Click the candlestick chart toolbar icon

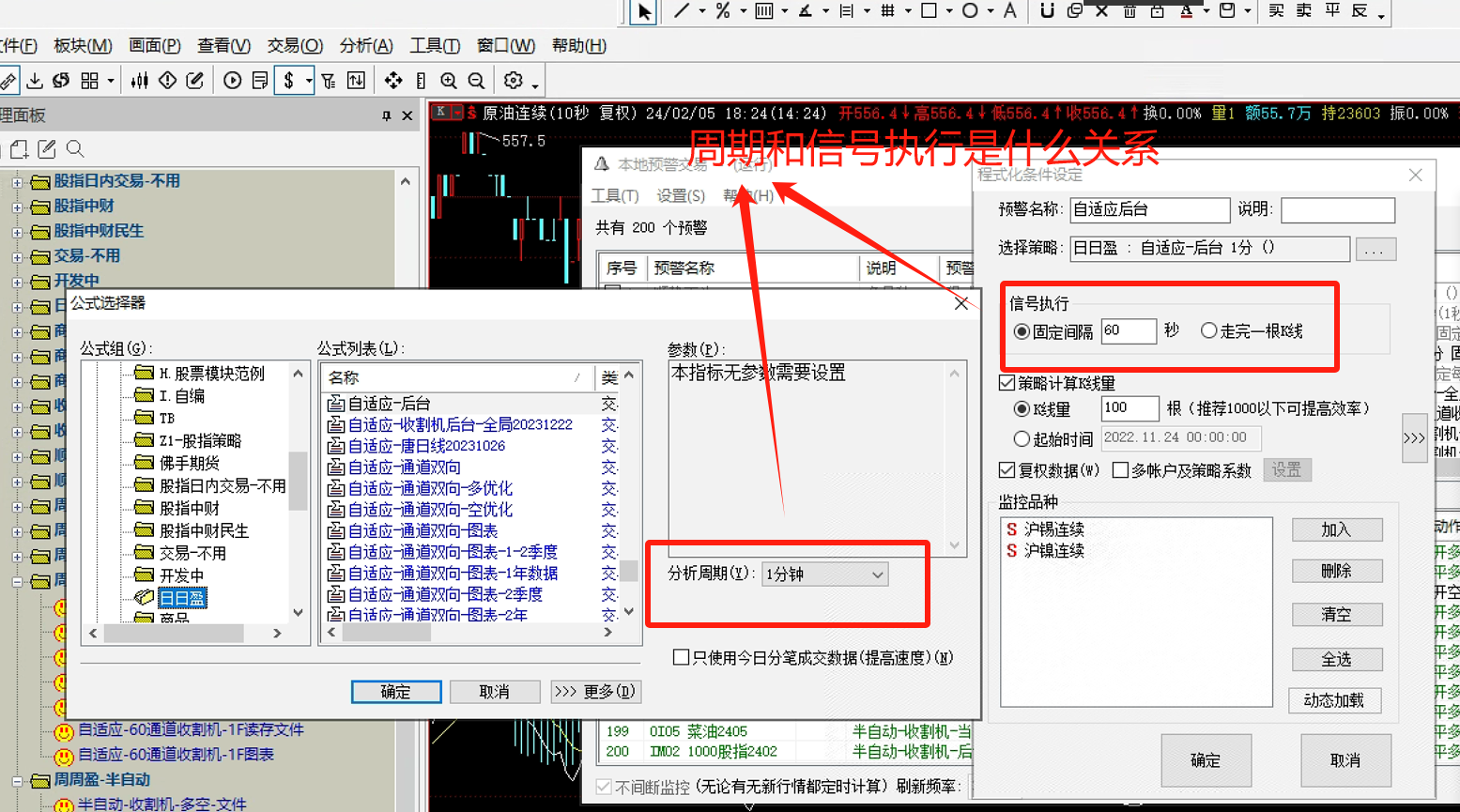[140, 81]
